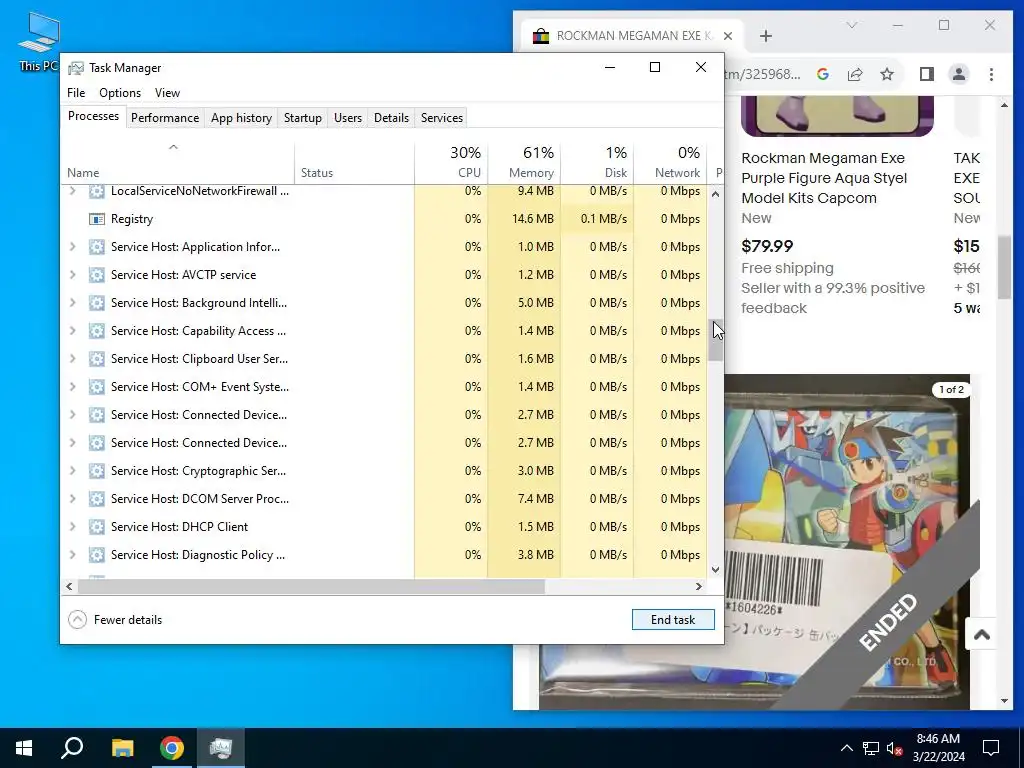Click the muted volume tray icon
Viewport: 1024px width, 768px height.
click(x=895, y=748)
